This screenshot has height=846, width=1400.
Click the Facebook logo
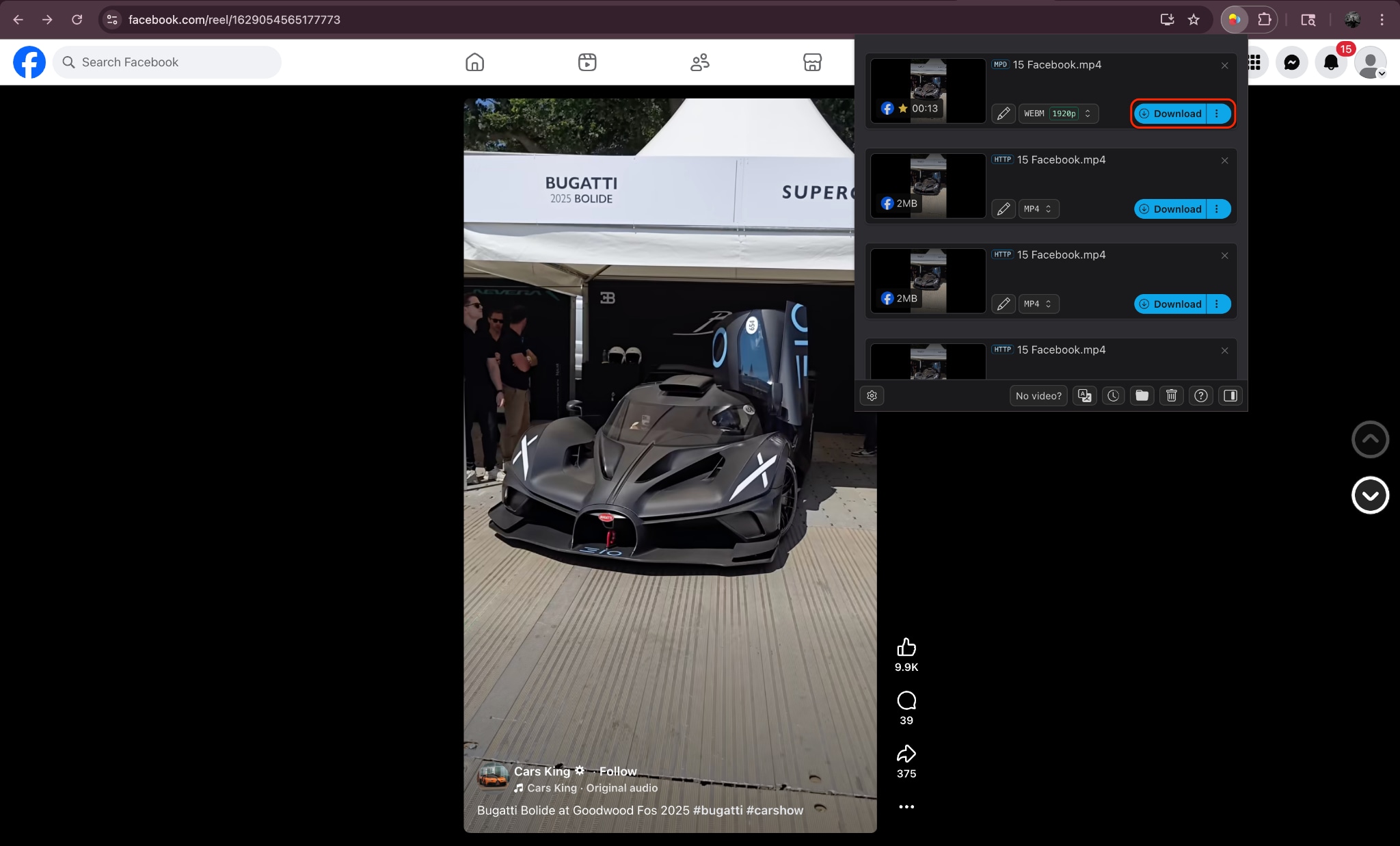29,62
